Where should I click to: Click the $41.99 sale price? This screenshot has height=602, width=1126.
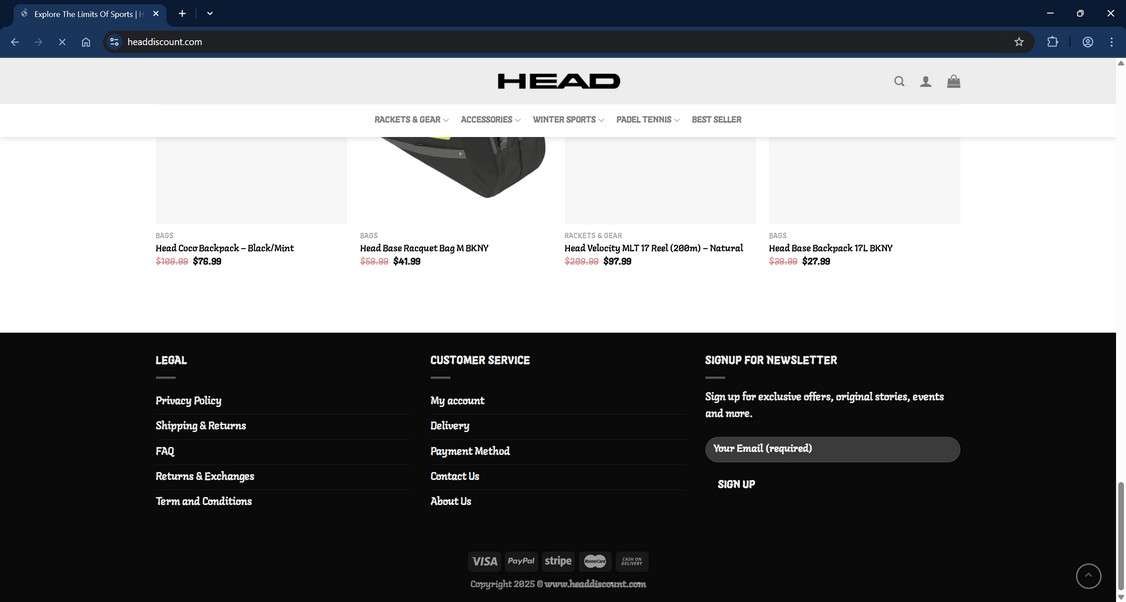[x=406, y=261]
